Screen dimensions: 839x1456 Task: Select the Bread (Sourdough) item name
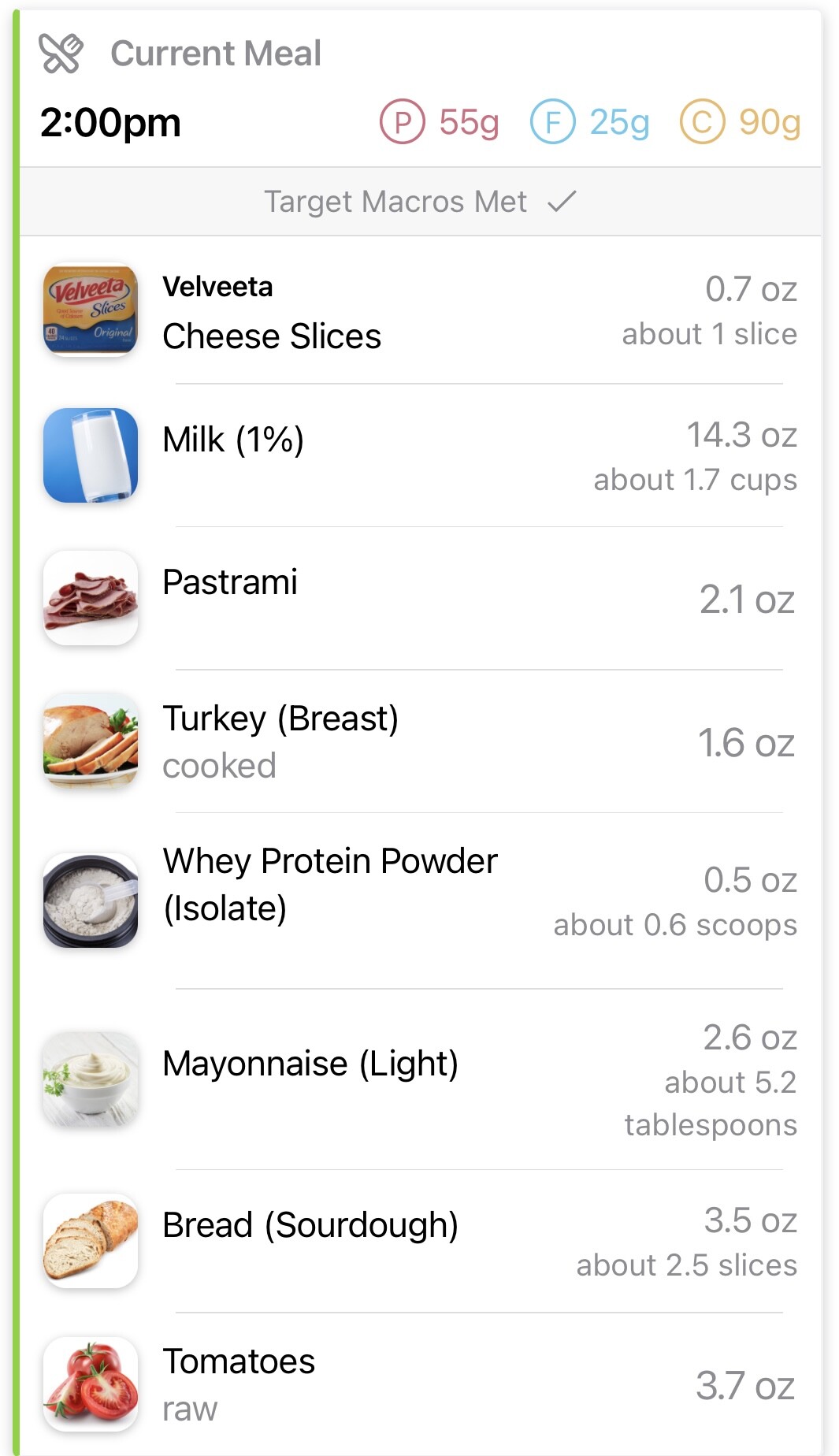point(310,1225)
